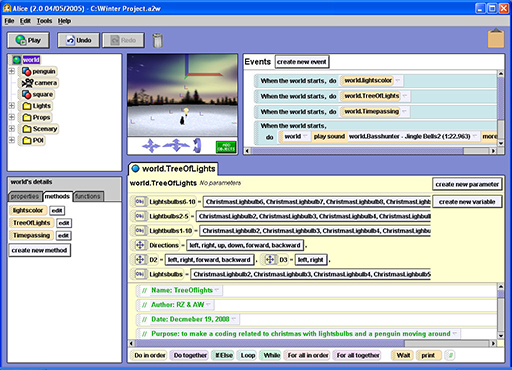Click camera forward/turn arrows control
The image size is (512, 370).
pyautogui.click(x=176, y=145)
